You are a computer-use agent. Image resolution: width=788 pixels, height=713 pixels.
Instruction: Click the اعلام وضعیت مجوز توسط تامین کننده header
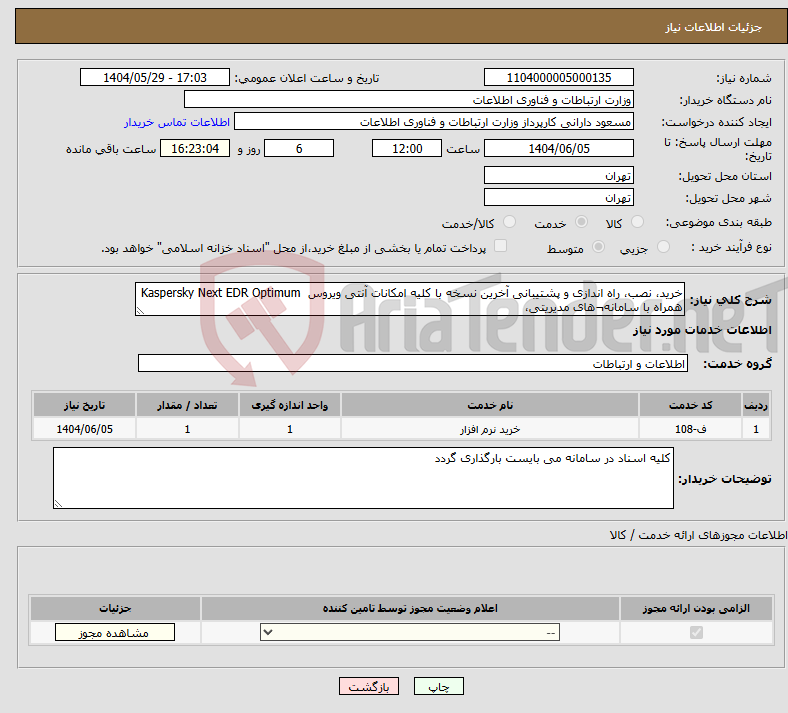(x=410, y=608)
